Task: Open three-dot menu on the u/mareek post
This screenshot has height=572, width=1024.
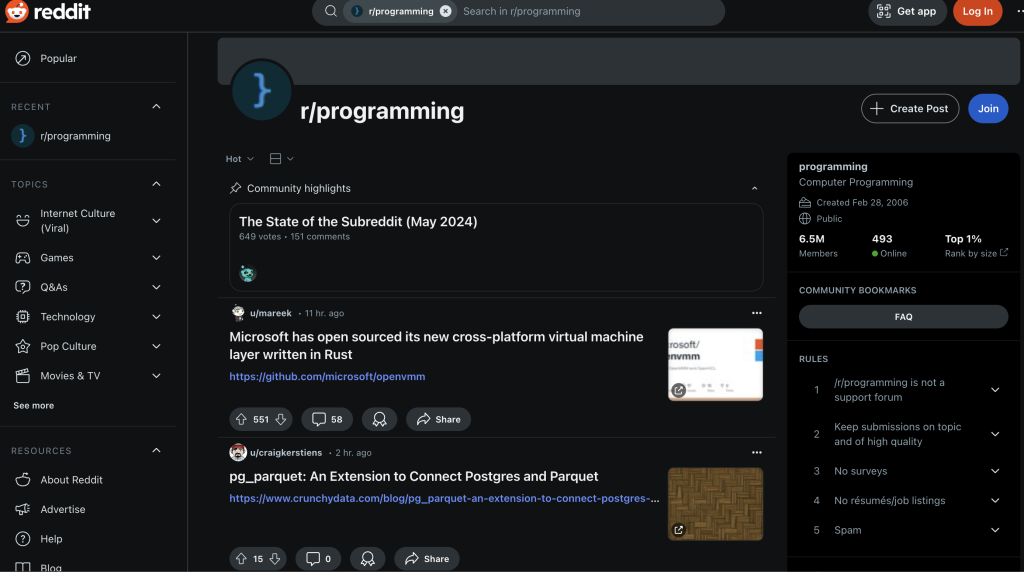Action: click(756, 313)
